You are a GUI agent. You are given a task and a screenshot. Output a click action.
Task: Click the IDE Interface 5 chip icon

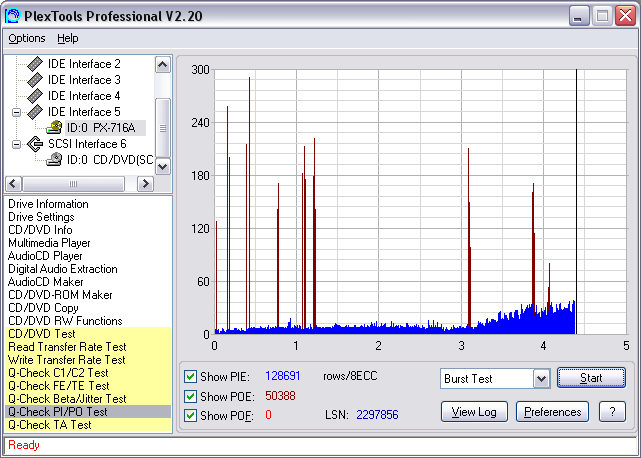(35, 112)
